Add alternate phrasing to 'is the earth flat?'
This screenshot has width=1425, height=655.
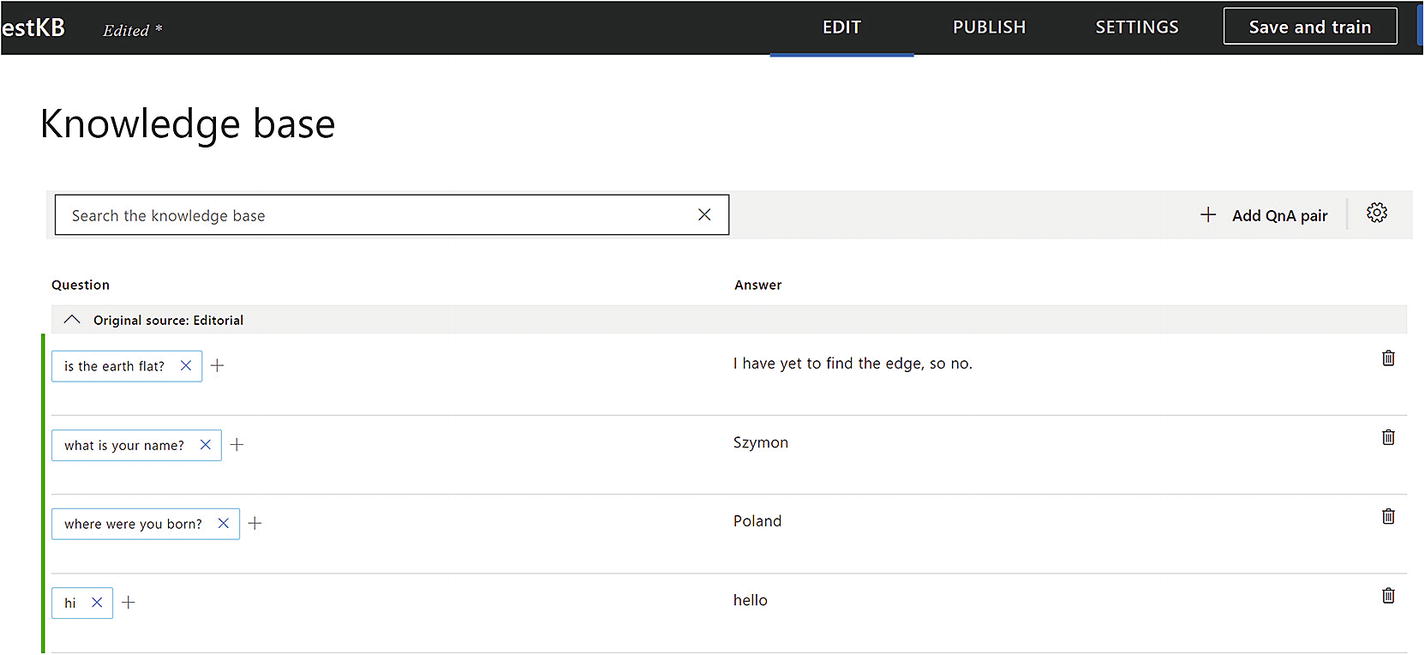[x=217, y=366]
